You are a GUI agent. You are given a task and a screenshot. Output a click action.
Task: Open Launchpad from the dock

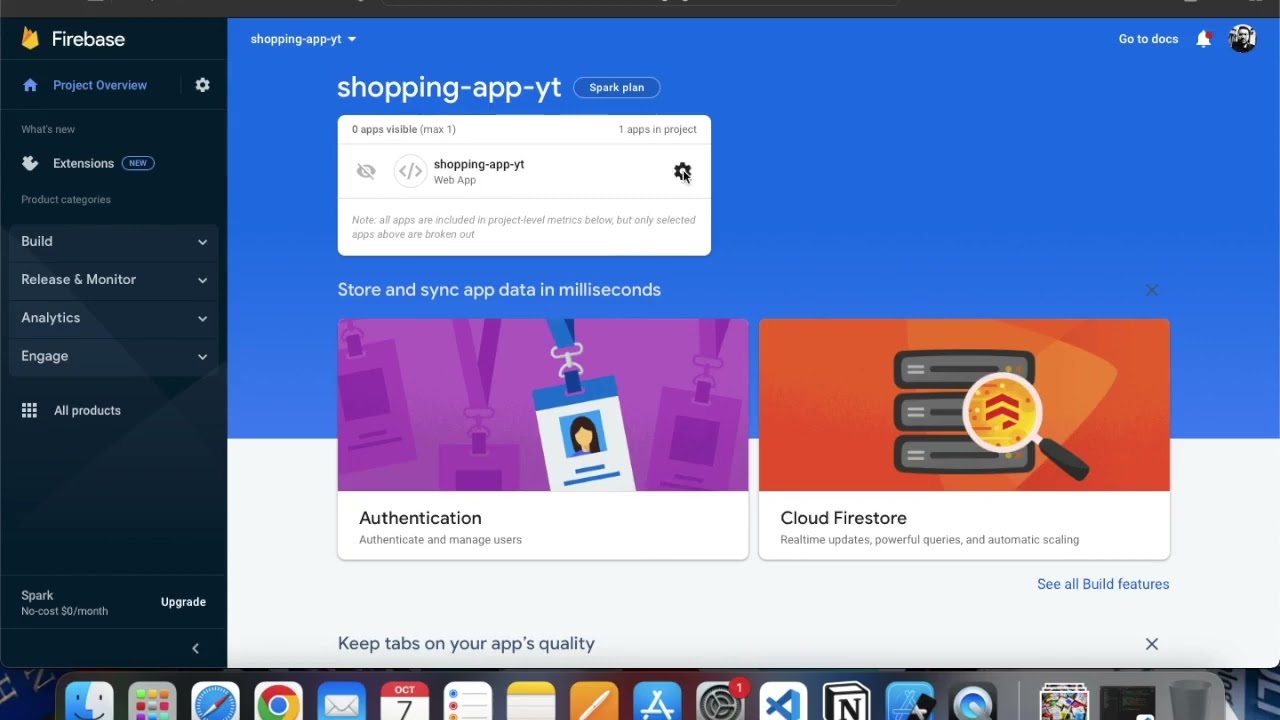152,702
